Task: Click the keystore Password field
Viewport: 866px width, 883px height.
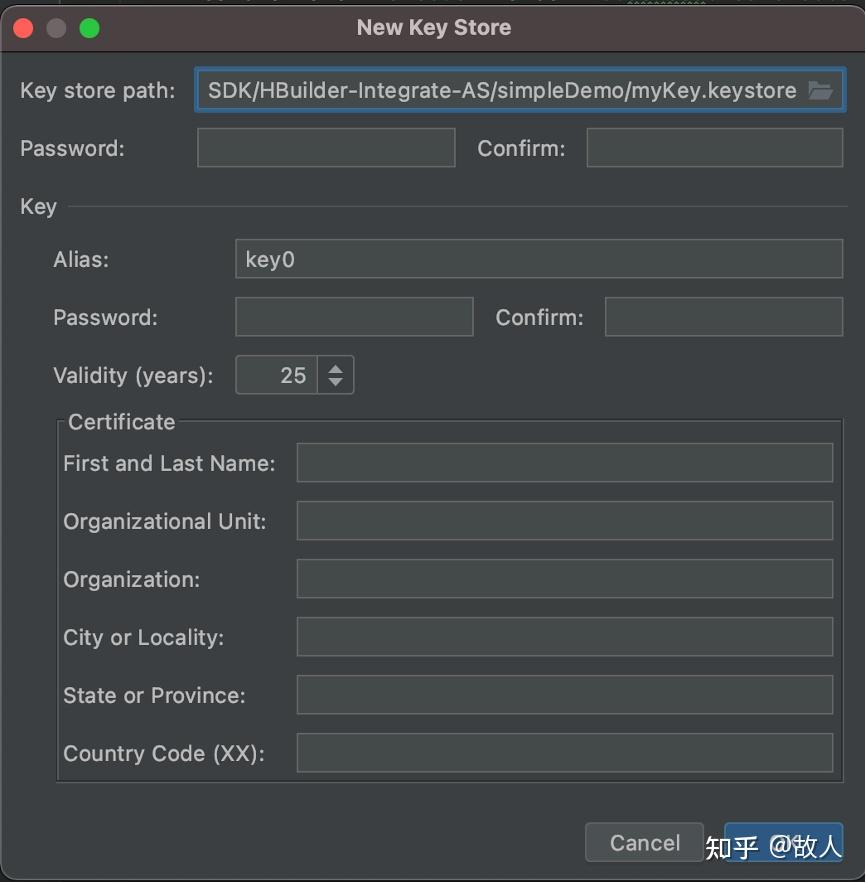Action: point(325,148)
